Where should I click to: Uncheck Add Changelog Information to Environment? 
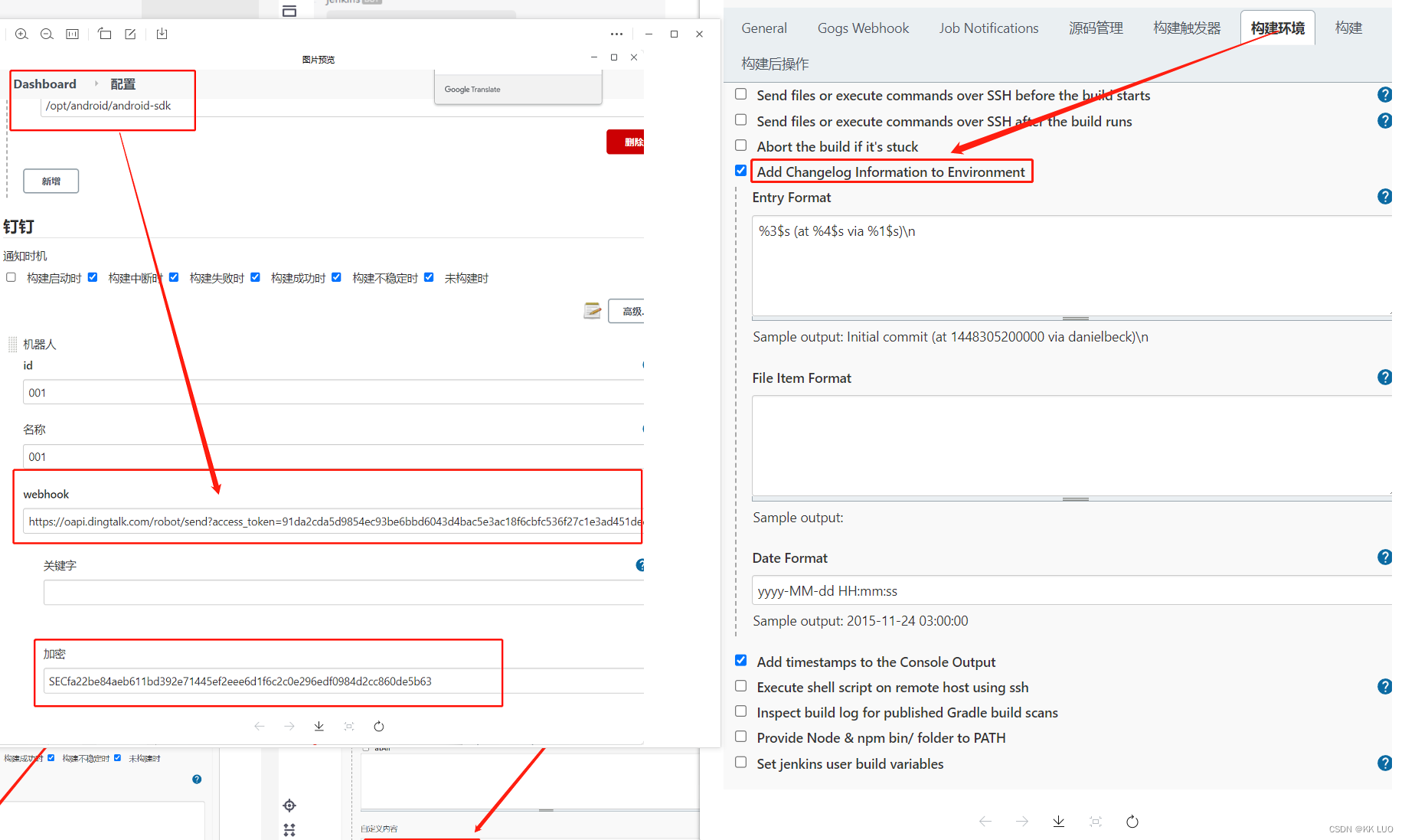pyautogui.click(x=740, y=171)
